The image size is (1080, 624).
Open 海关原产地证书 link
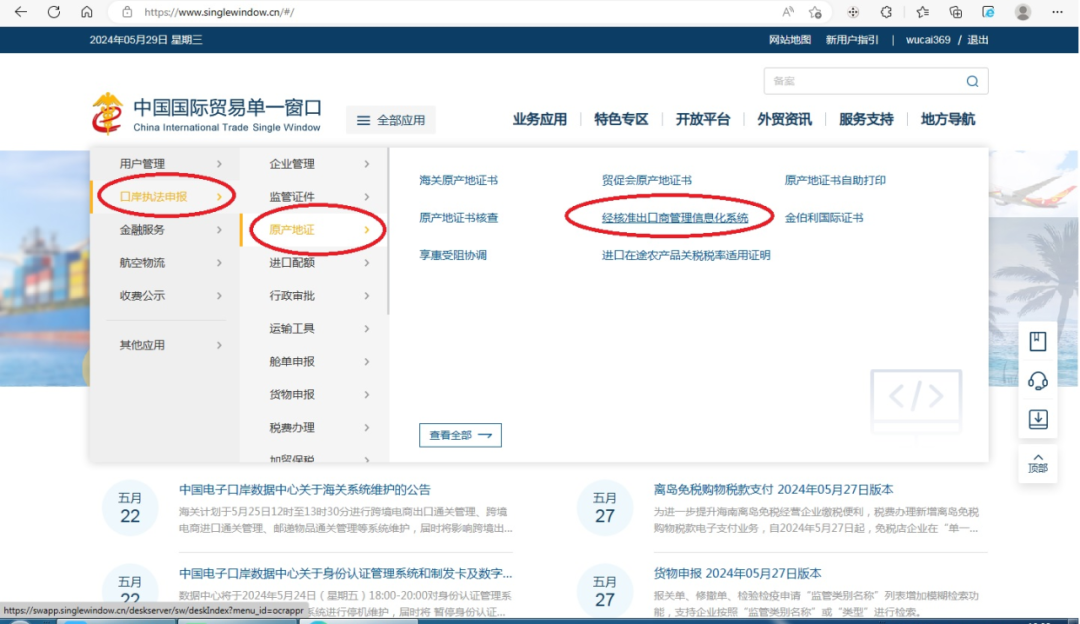point(458,181)
